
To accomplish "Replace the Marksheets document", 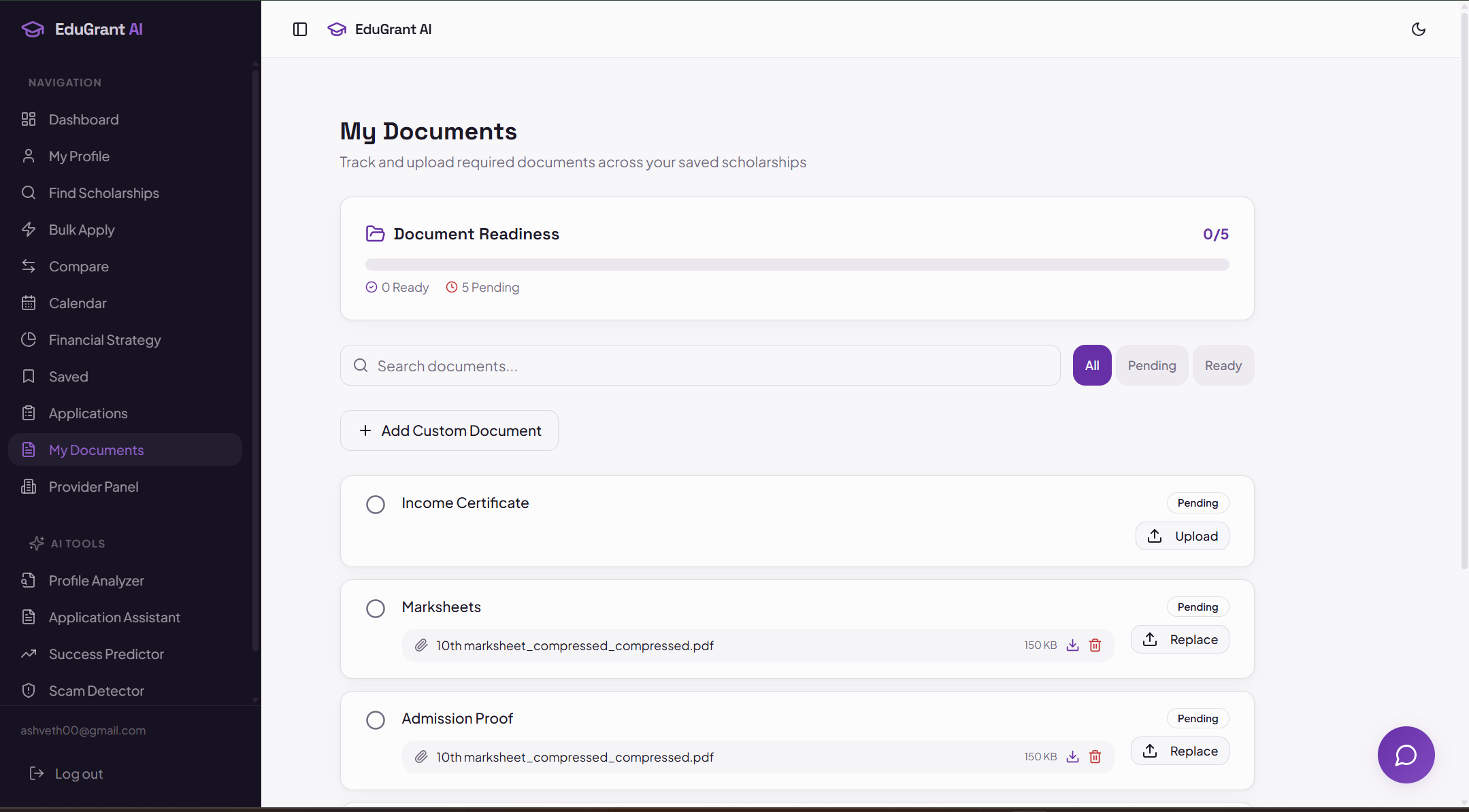I will click(x=1180, y=640).
